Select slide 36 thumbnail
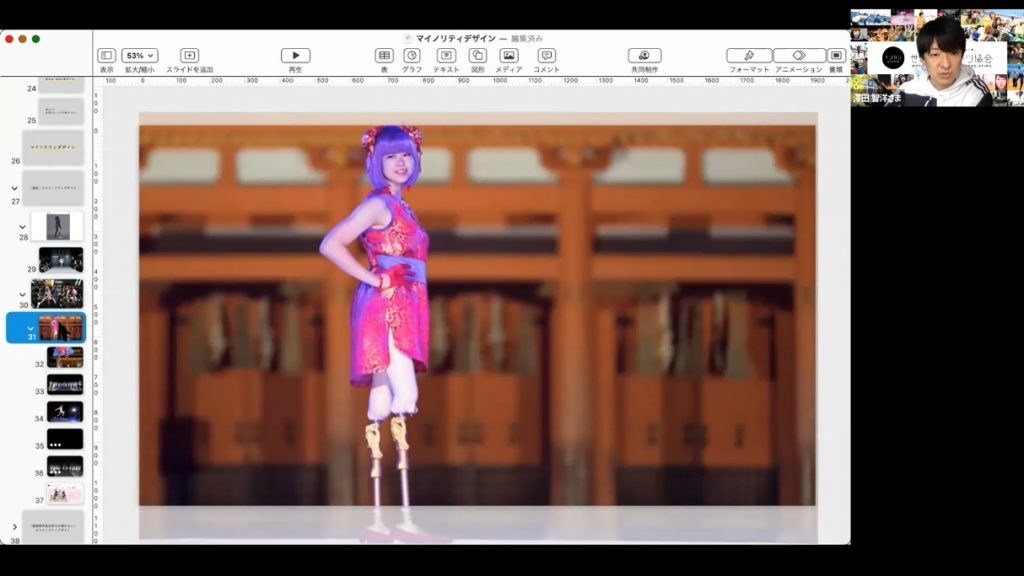Screen dimensions: 1024x576 pos(65,466)
